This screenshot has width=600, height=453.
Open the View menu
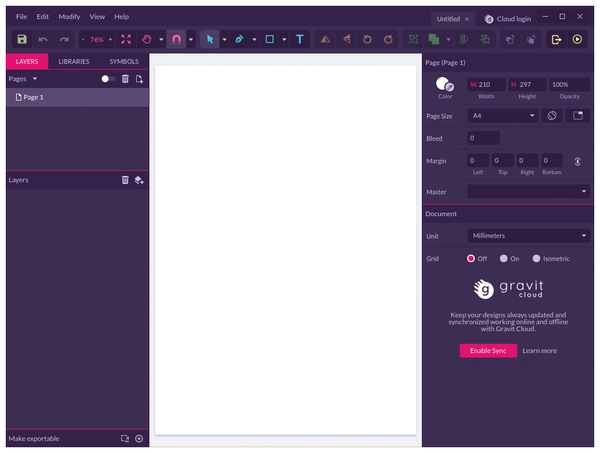pyautogui.click(x=97, y=16)
